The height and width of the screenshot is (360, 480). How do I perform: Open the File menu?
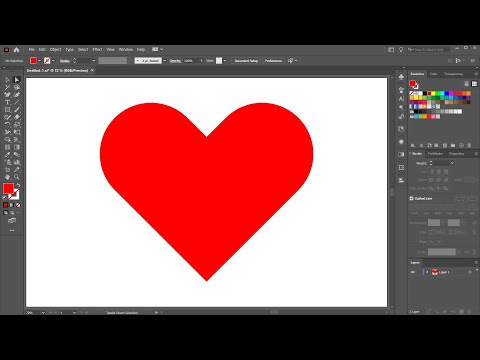click(32, 49)
